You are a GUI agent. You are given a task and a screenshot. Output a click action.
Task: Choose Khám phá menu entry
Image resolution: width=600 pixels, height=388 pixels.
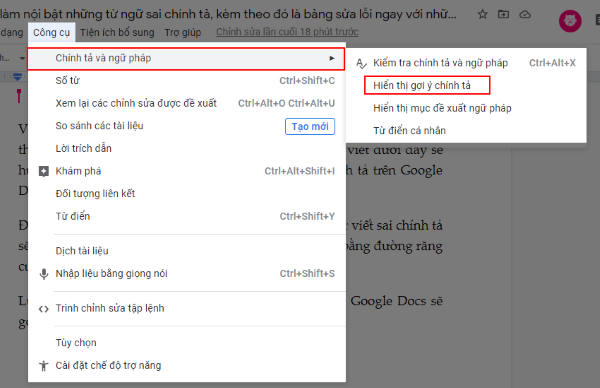[x=187, y=171]
